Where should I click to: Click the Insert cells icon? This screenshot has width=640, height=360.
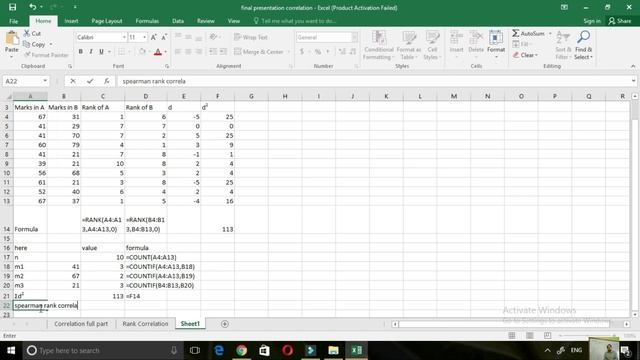[x=456, y=38]
